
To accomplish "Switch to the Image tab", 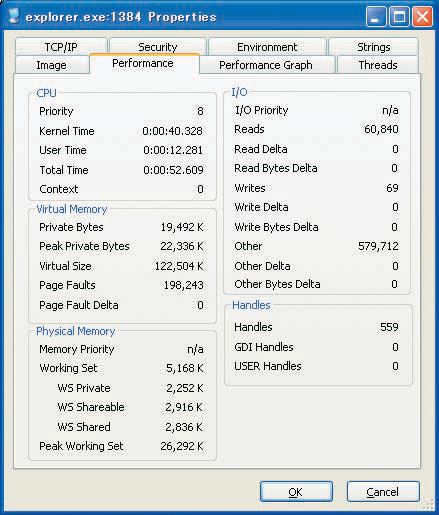I will 51,65.
